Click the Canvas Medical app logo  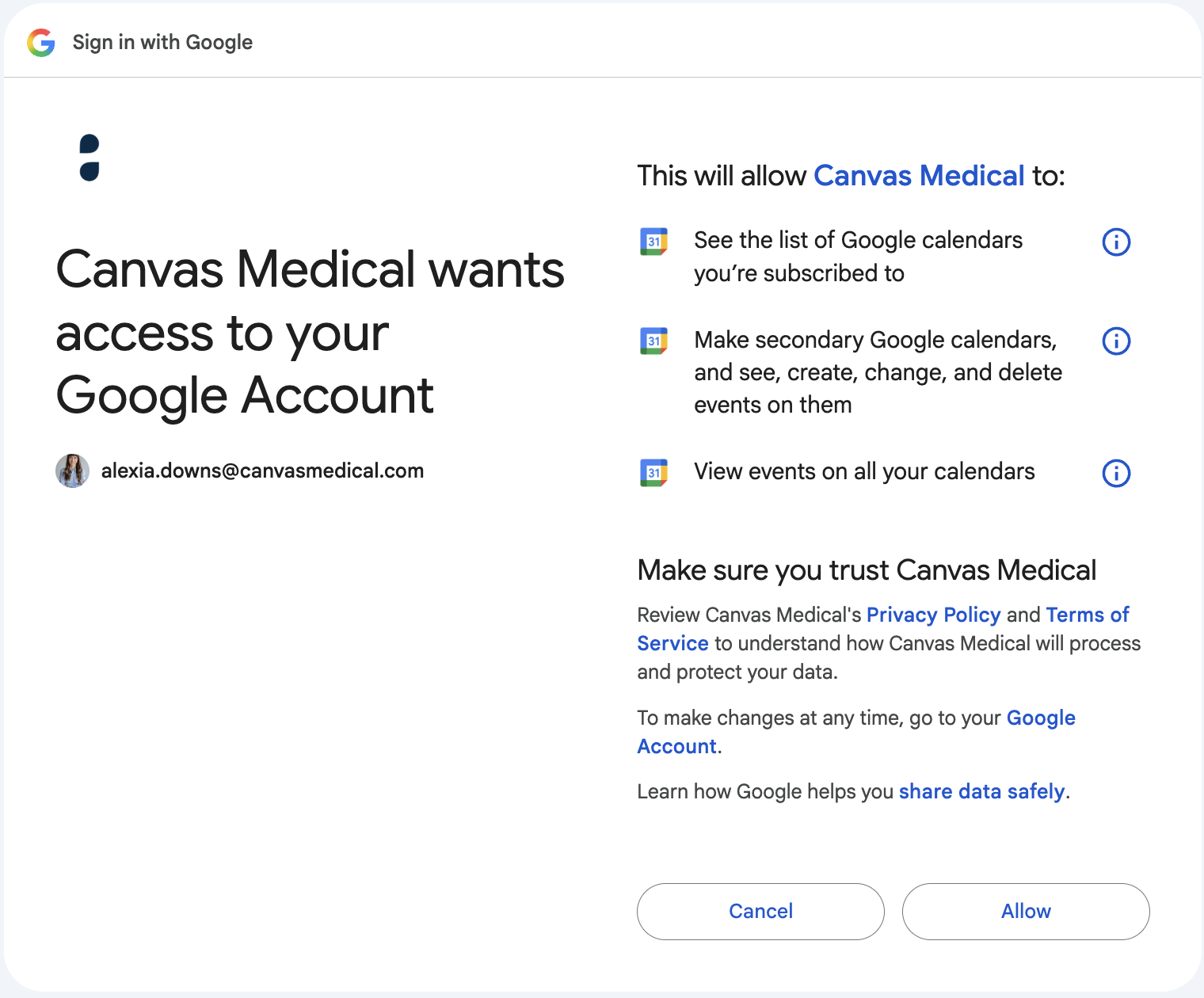point(90,158)
